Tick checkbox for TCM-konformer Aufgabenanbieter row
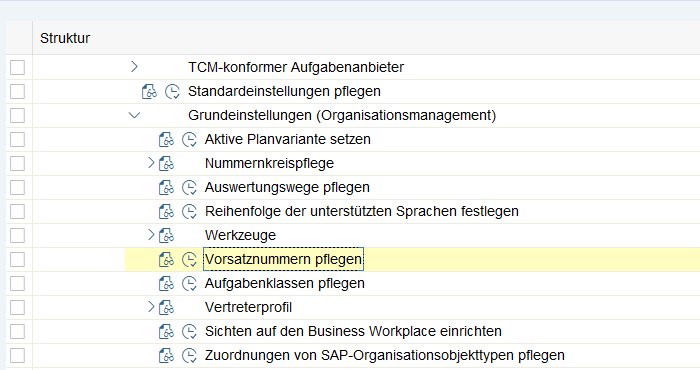Image resolution: width=700 pixels, height=370 pixels. pyautogui.click(x=17, y=67)
